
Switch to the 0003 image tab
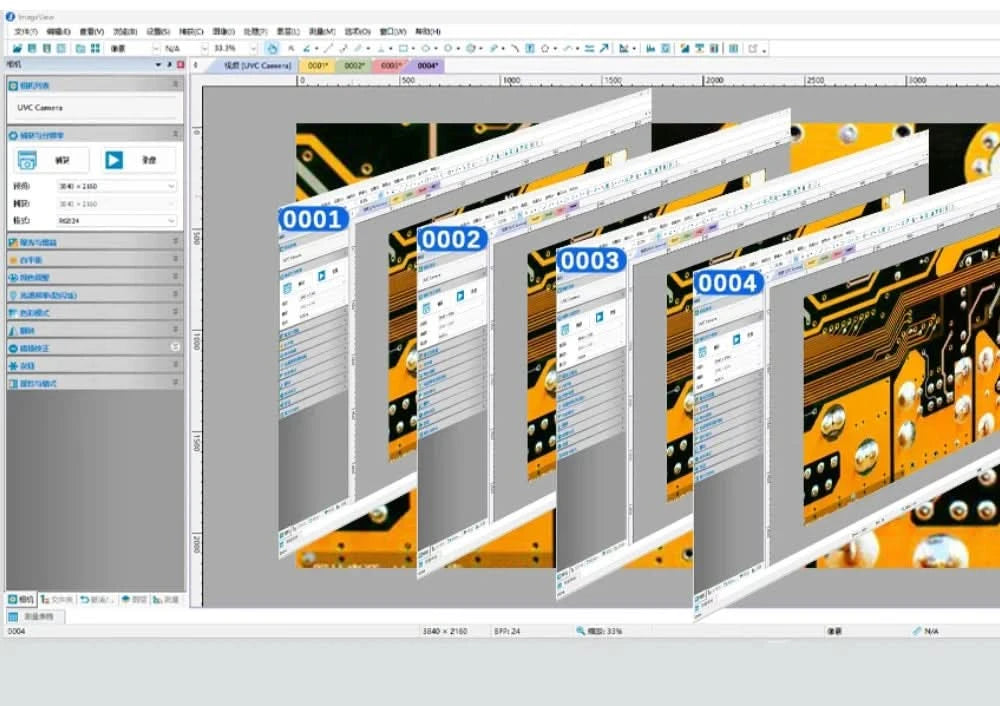(x=390, y=66)
